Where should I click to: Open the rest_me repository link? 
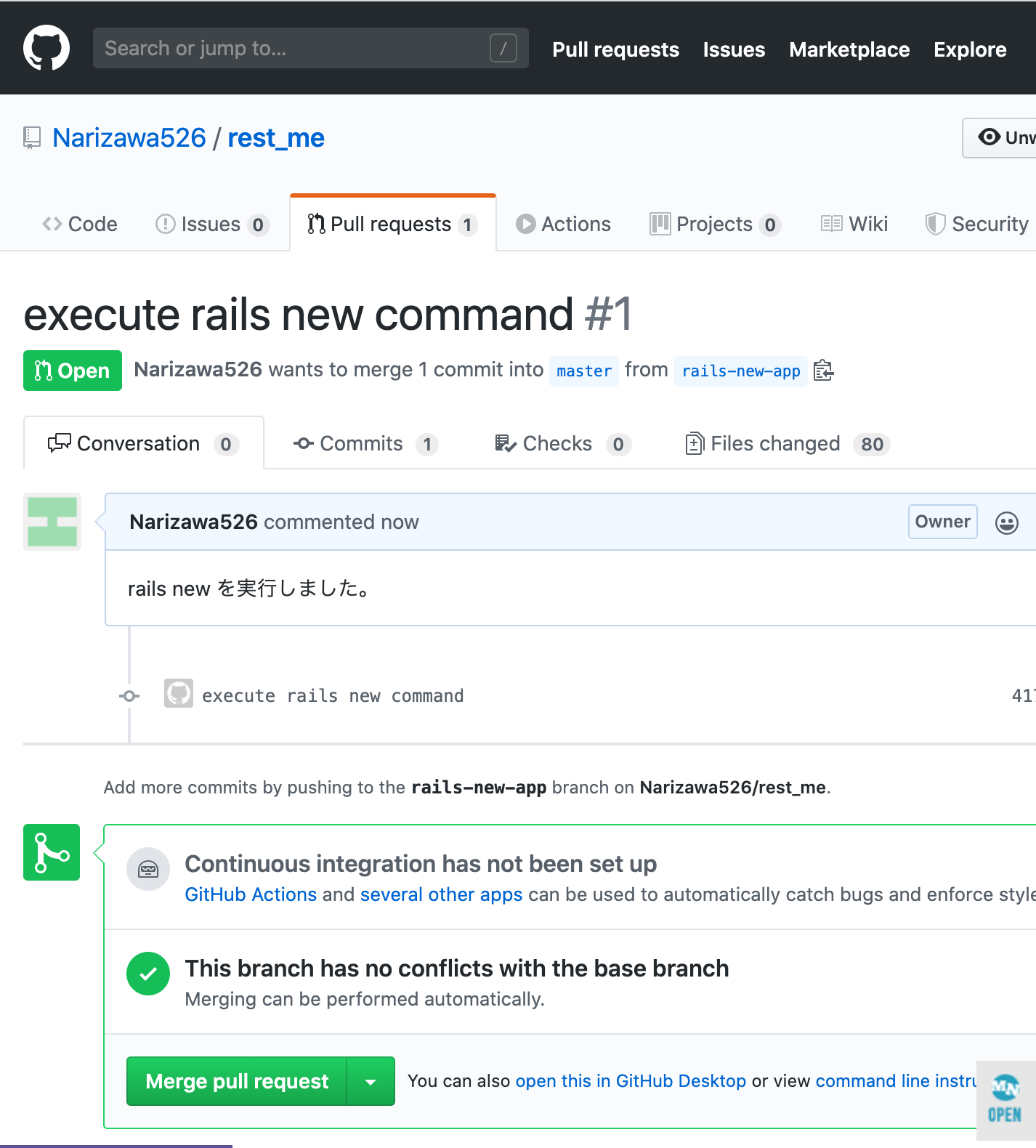point(276,137)
